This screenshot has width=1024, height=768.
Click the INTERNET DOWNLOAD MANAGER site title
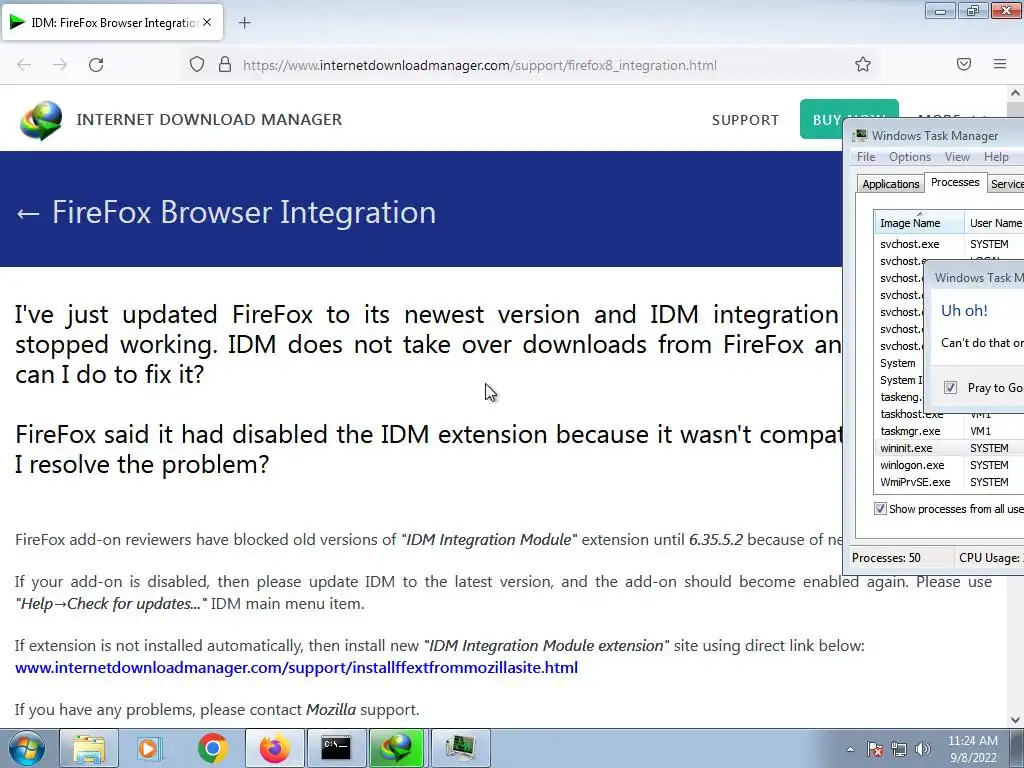click(x=209, y=120)
